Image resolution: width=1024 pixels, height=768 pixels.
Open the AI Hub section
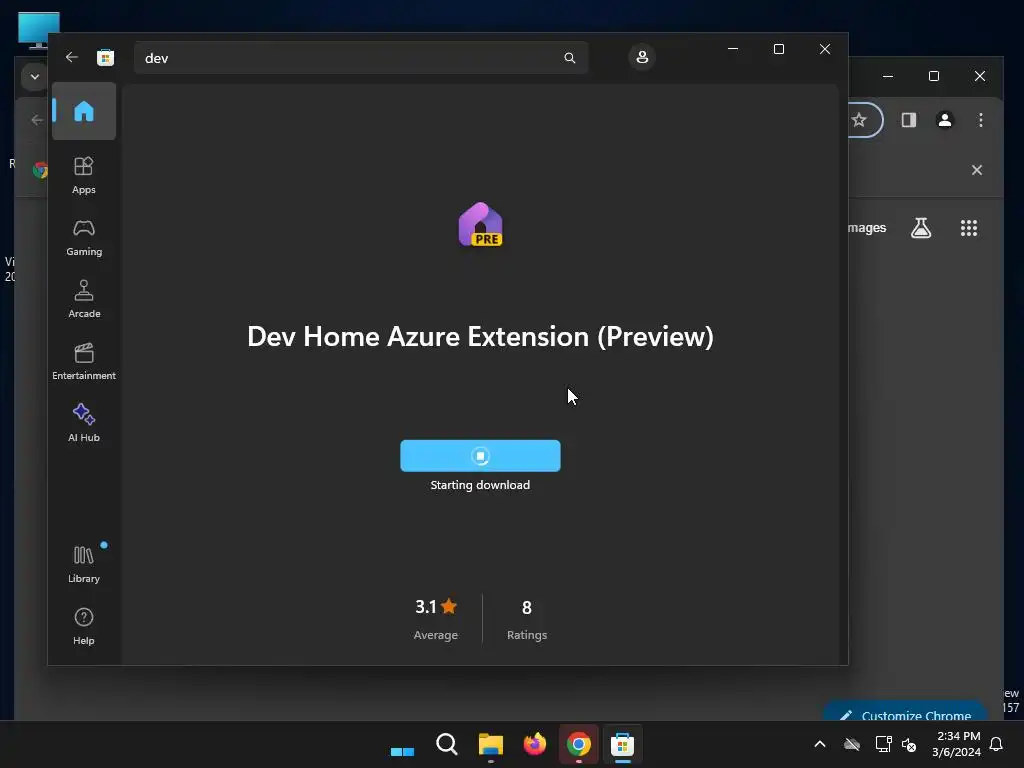point(84,424)
